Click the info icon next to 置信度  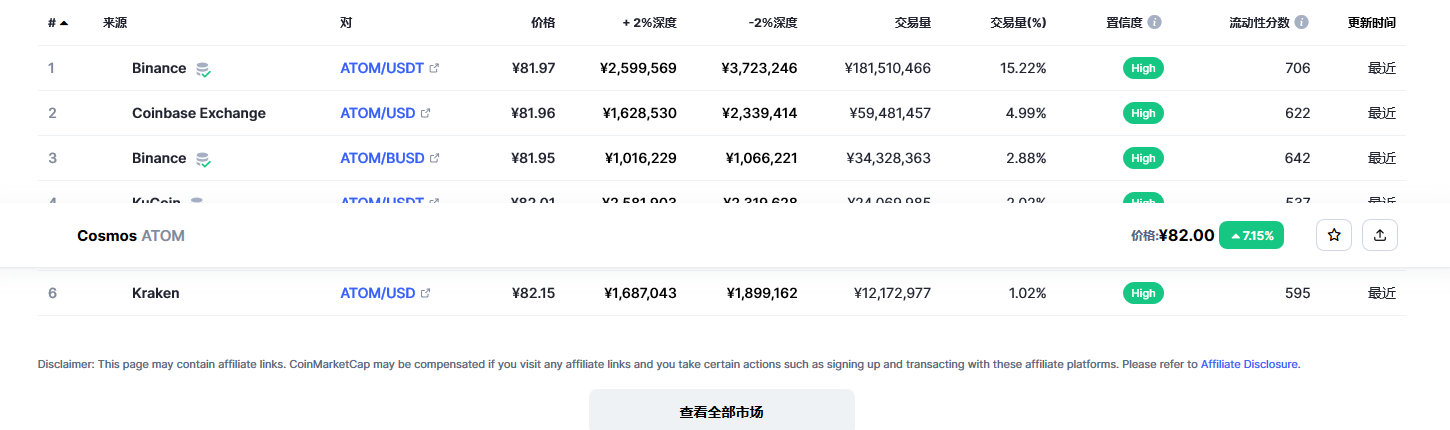1155,22
